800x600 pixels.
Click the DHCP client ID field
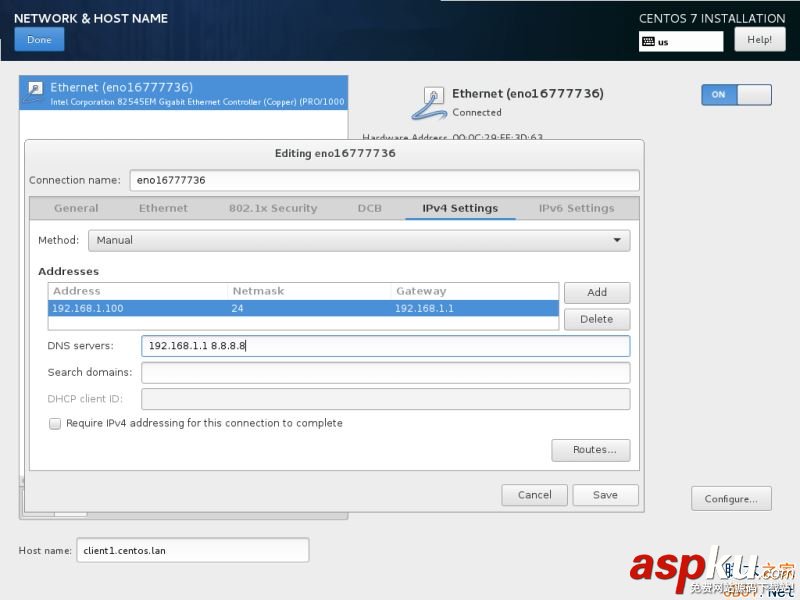386,399
